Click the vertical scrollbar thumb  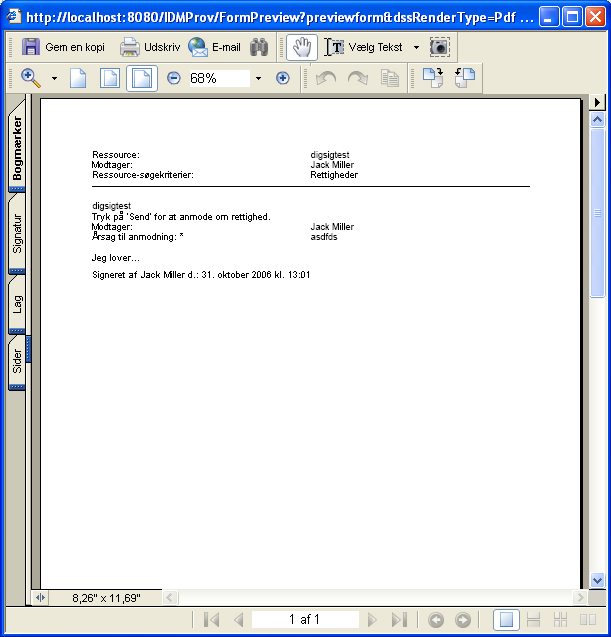point(597,213)
